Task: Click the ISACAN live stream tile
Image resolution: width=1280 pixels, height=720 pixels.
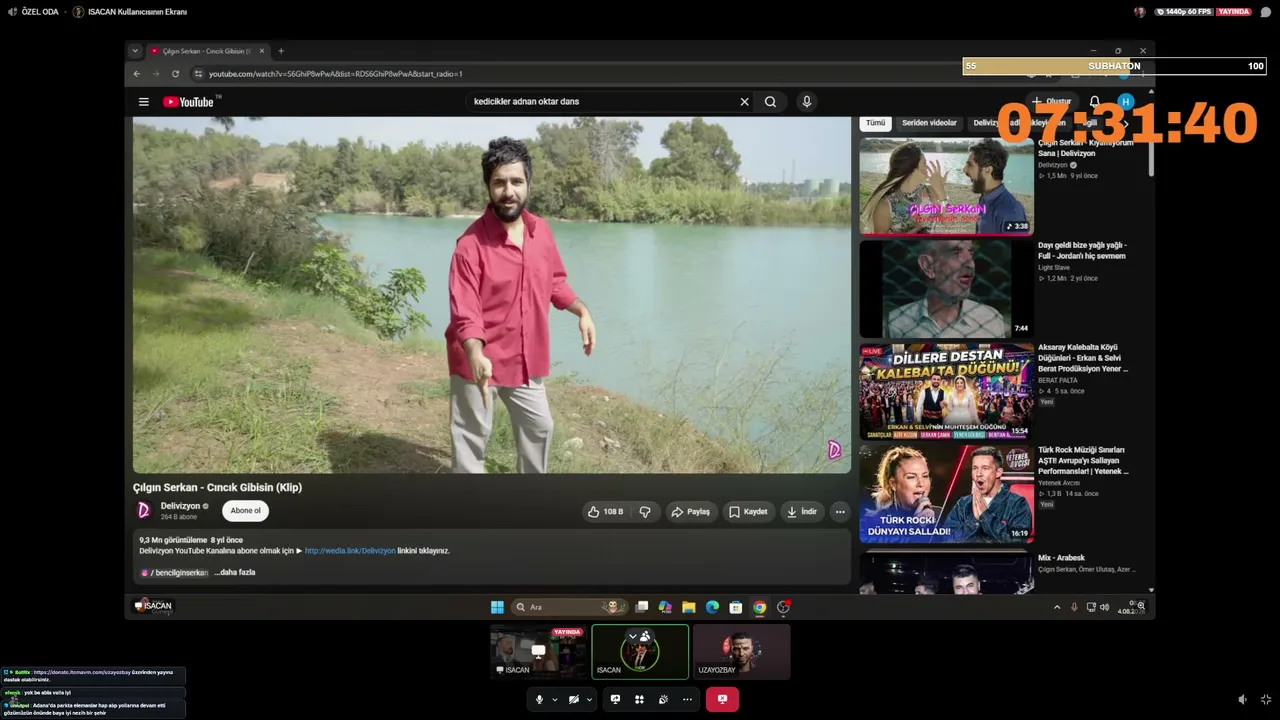Action: click(x=538, y=652)
